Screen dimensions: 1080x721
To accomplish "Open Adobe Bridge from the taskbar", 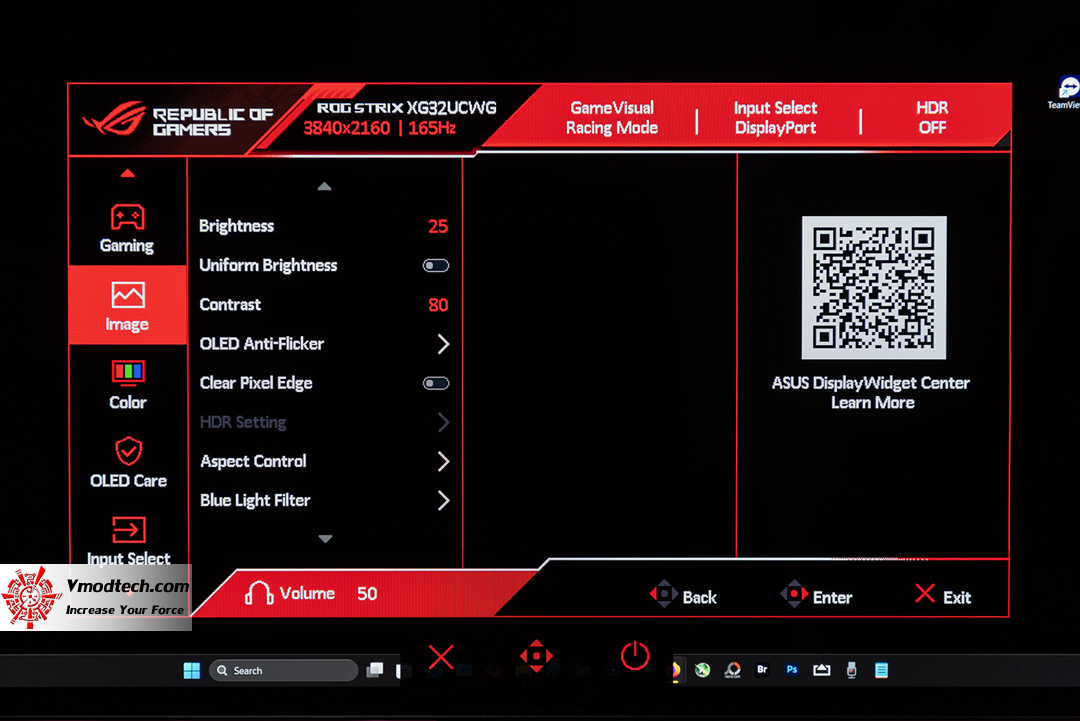I will pyautogui.click(x=762, y=669).
